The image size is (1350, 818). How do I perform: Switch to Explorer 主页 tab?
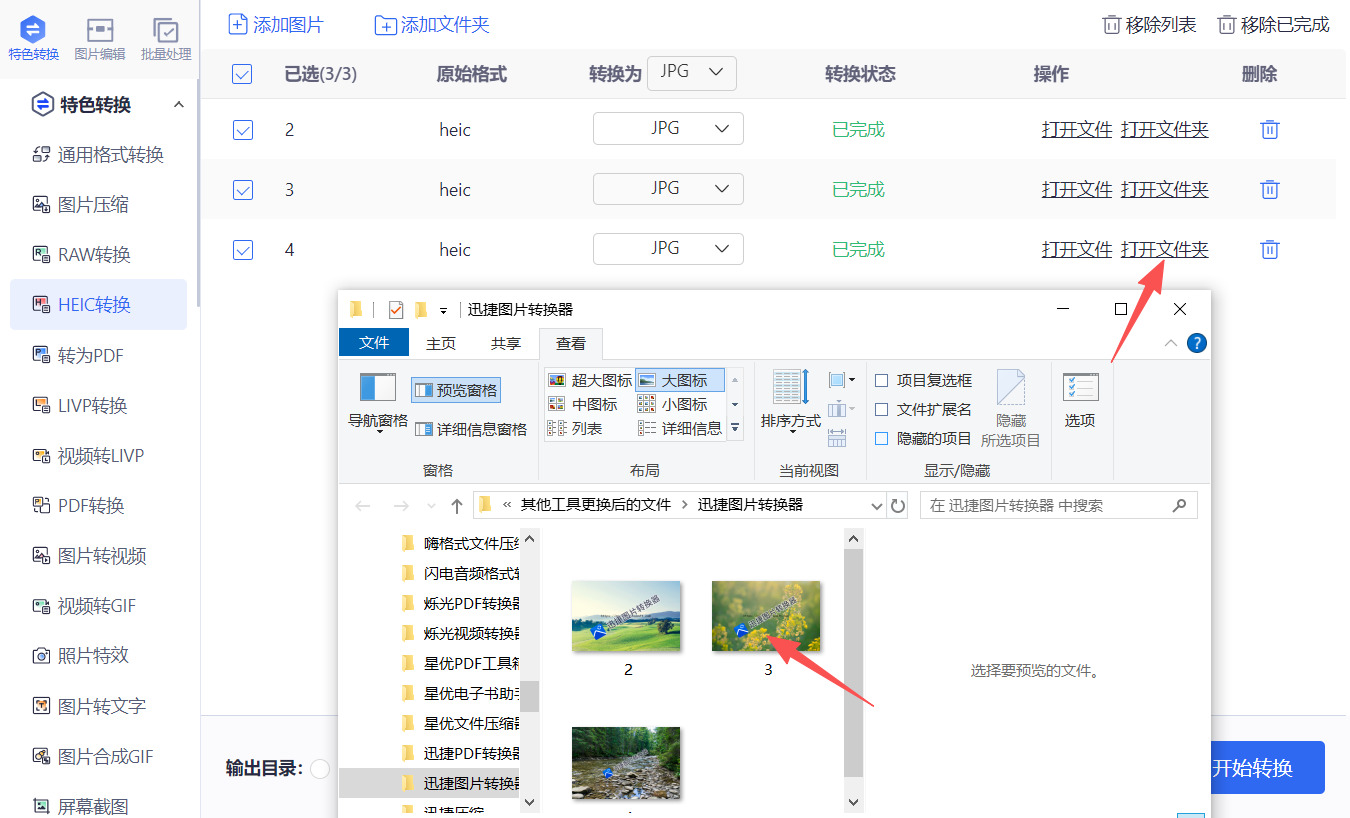coord(441,343)
